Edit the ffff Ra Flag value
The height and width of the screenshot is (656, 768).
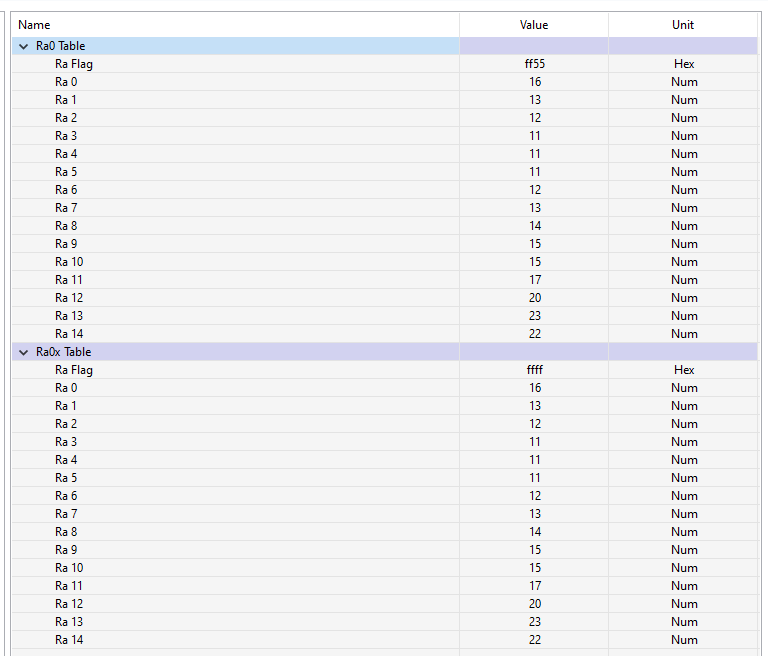[x=534, y=370]
